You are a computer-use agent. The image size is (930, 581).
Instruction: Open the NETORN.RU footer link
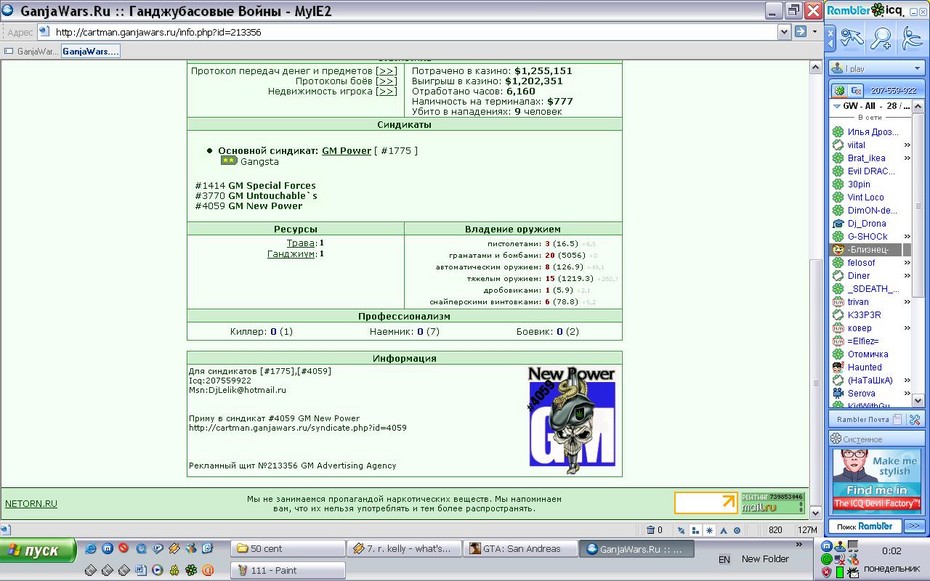point(31,503)
